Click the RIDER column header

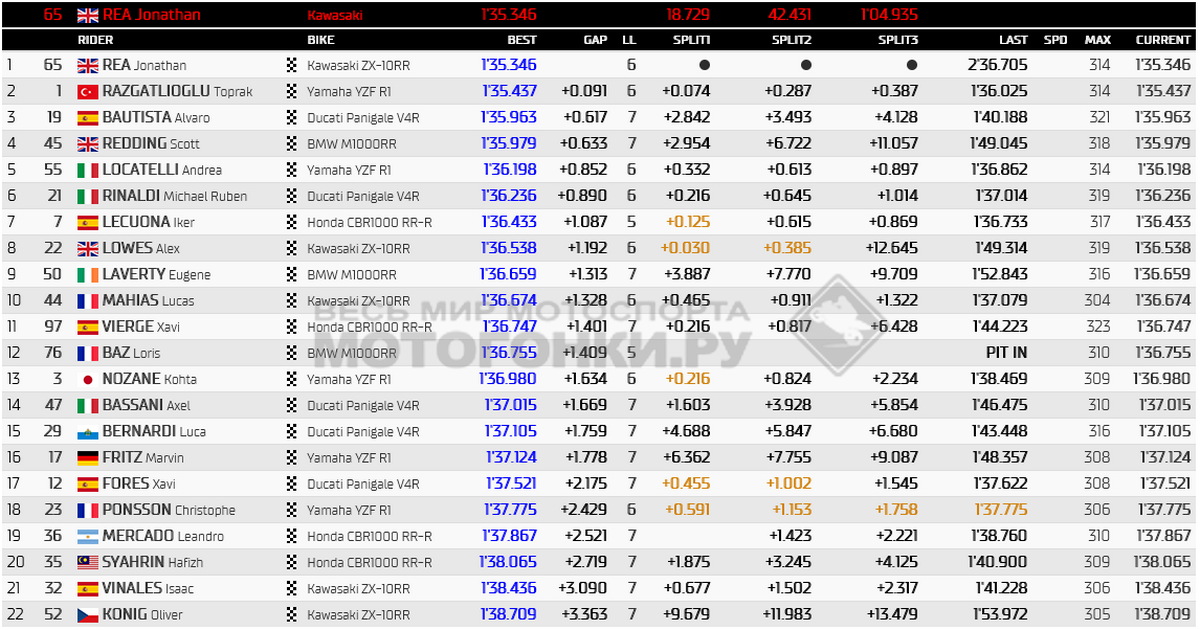point(95,40)
